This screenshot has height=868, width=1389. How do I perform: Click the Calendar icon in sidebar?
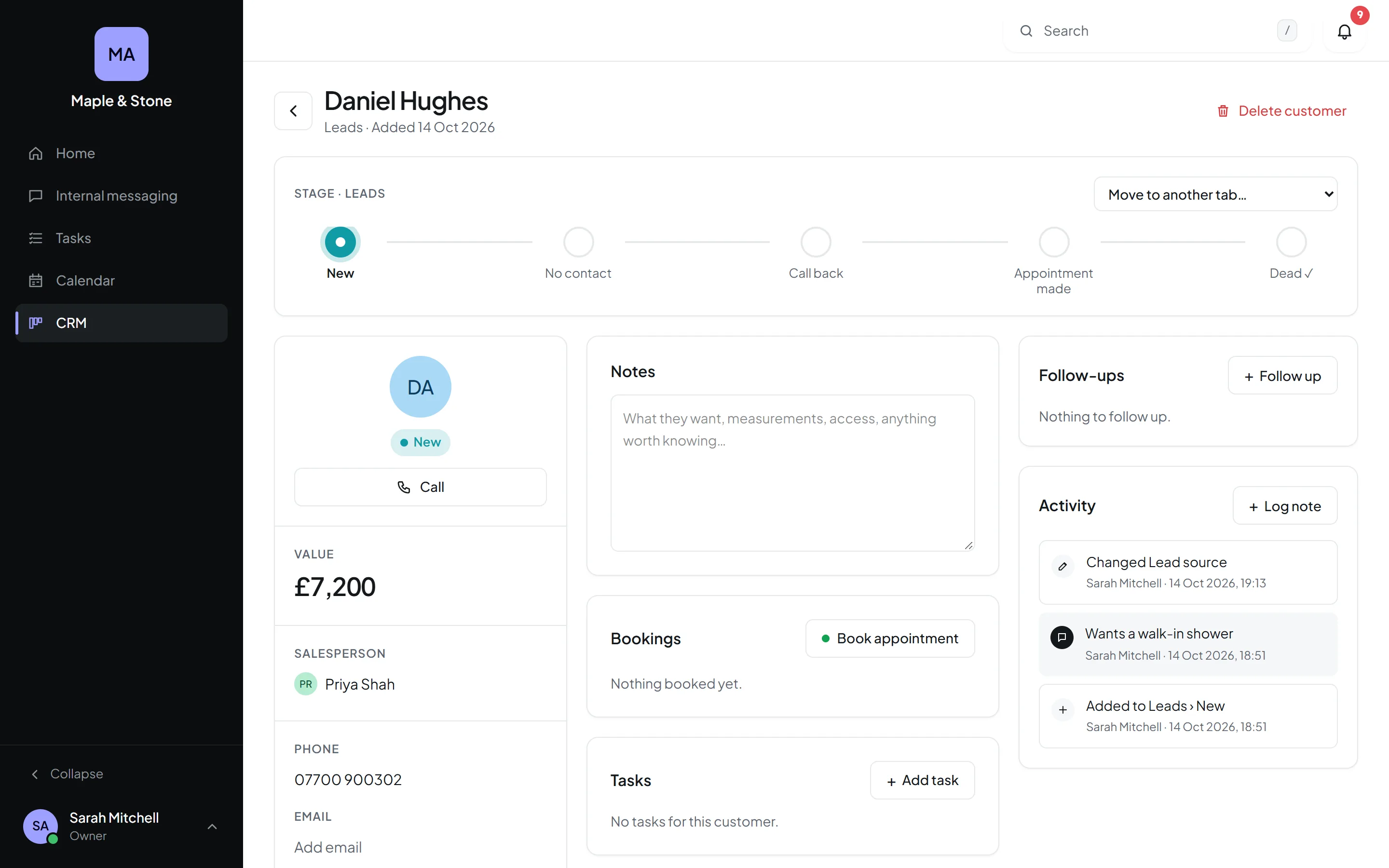(36, 281)
